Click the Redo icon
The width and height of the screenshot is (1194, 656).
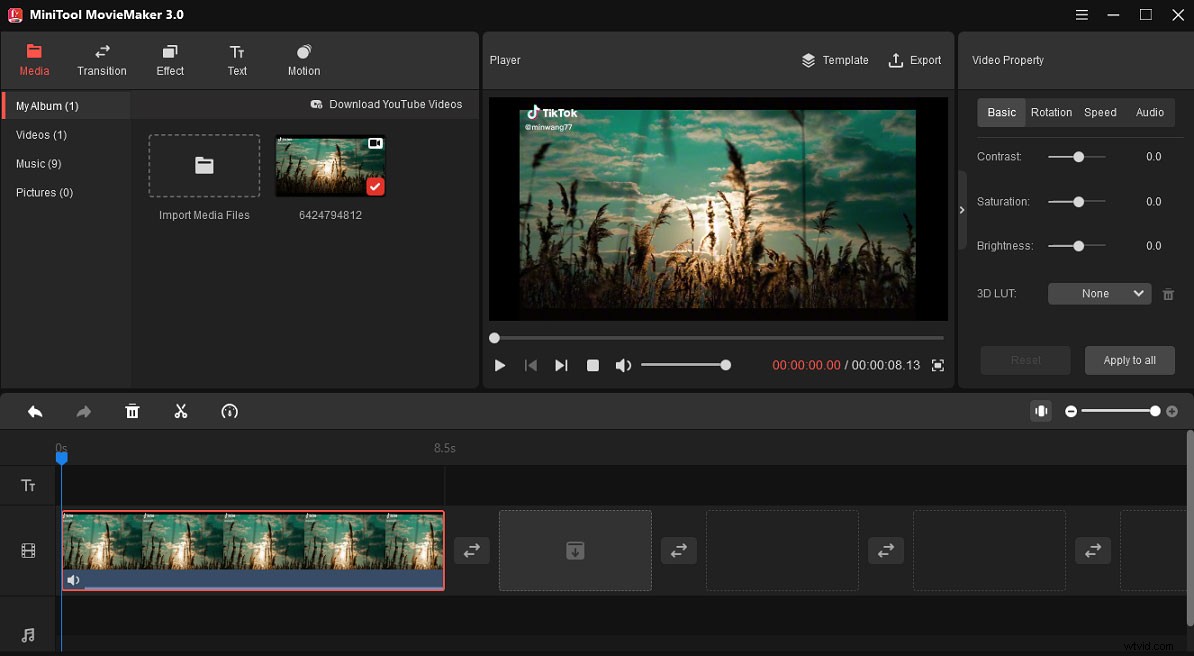(x=84, y=411)
